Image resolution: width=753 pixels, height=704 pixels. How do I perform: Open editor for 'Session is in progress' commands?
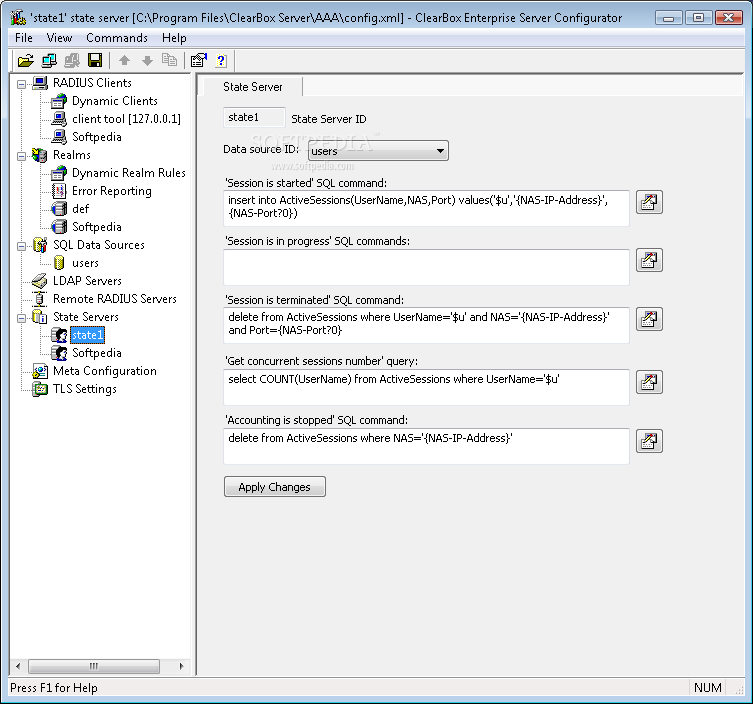point(649,260)
